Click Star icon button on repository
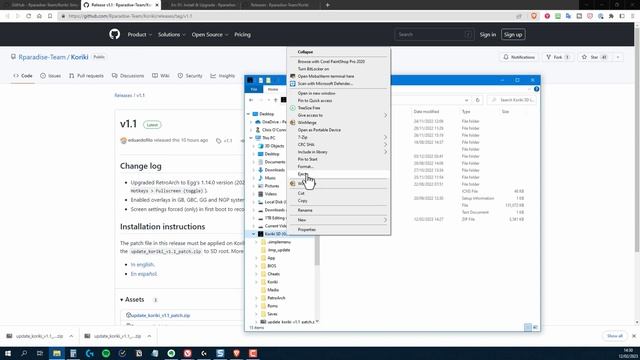Viewport: 640px width, 360px height. pyautogui.click(x=595, y=57)
